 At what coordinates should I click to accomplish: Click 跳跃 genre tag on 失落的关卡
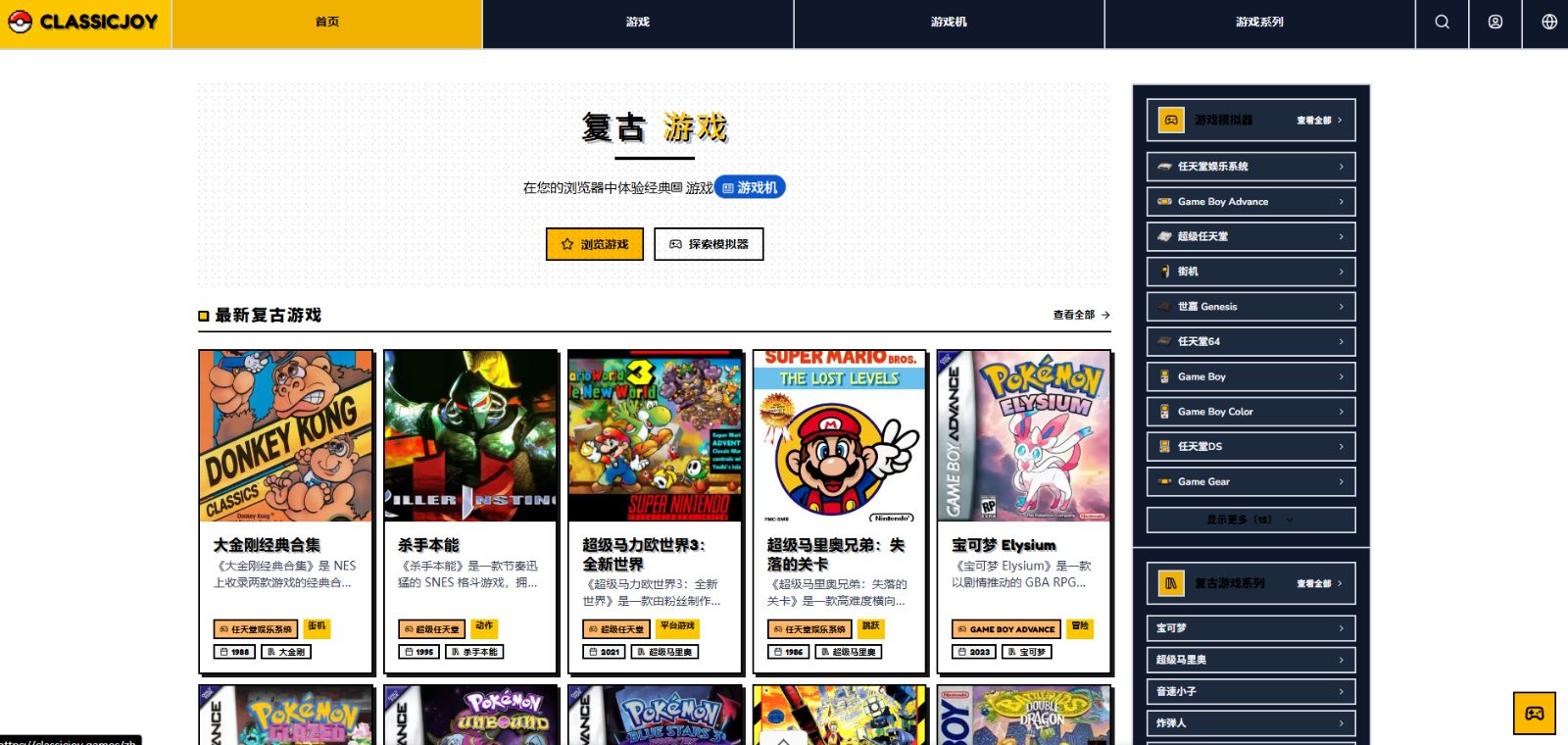point(870,626)
